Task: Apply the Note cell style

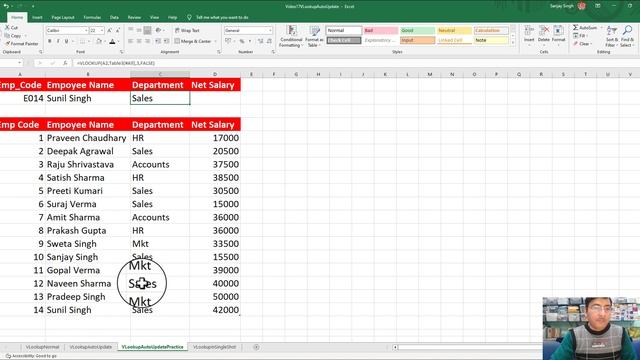Action: tap(491, 40)
